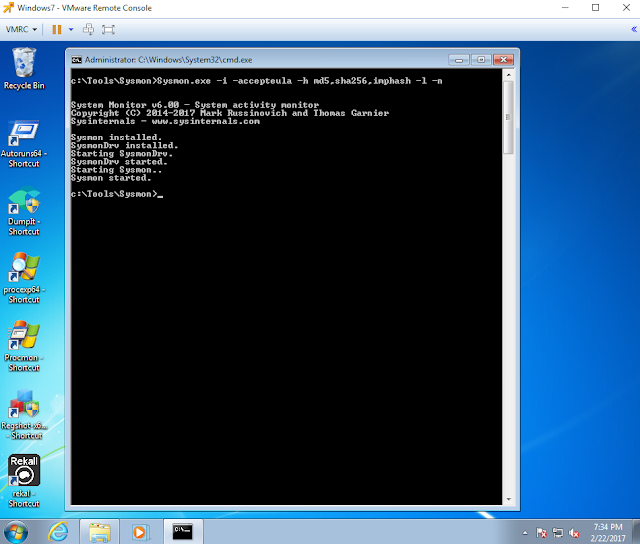The height and width of the screenshot is (544, 640).
Task: Open Action Center flag icon
Action: coord(541,533)
